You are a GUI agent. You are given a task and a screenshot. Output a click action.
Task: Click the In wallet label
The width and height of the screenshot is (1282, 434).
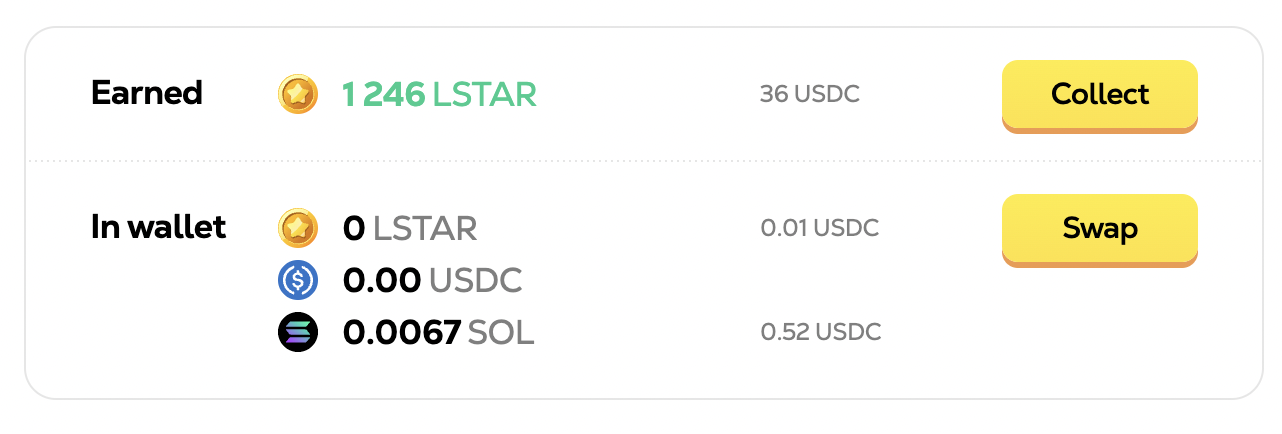(x=159, y=228)
